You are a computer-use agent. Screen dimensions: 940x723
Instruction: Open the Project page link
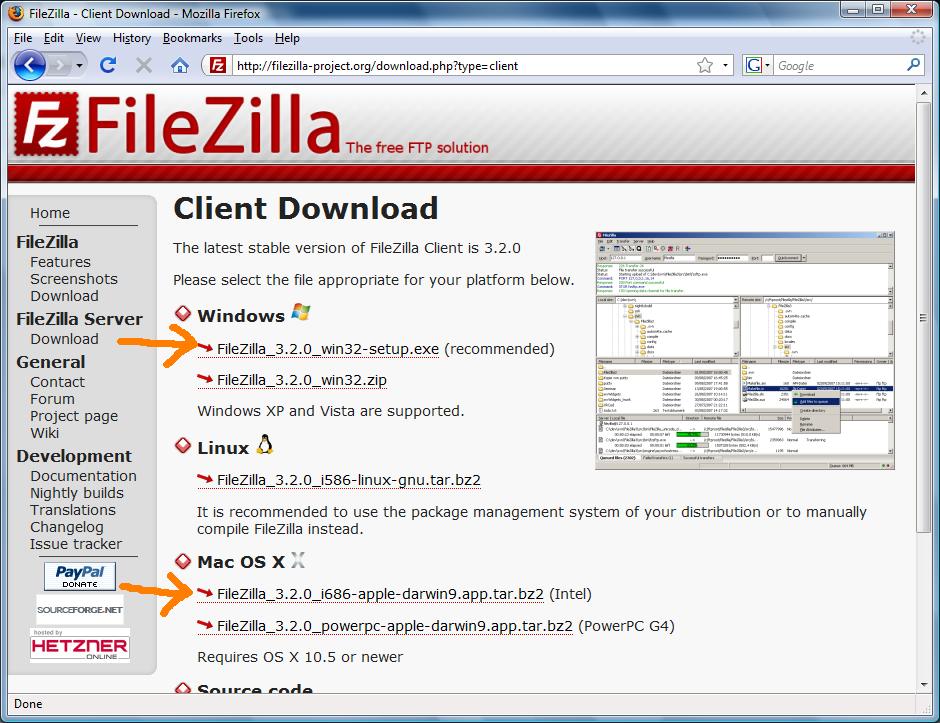[x=74, y=416]
